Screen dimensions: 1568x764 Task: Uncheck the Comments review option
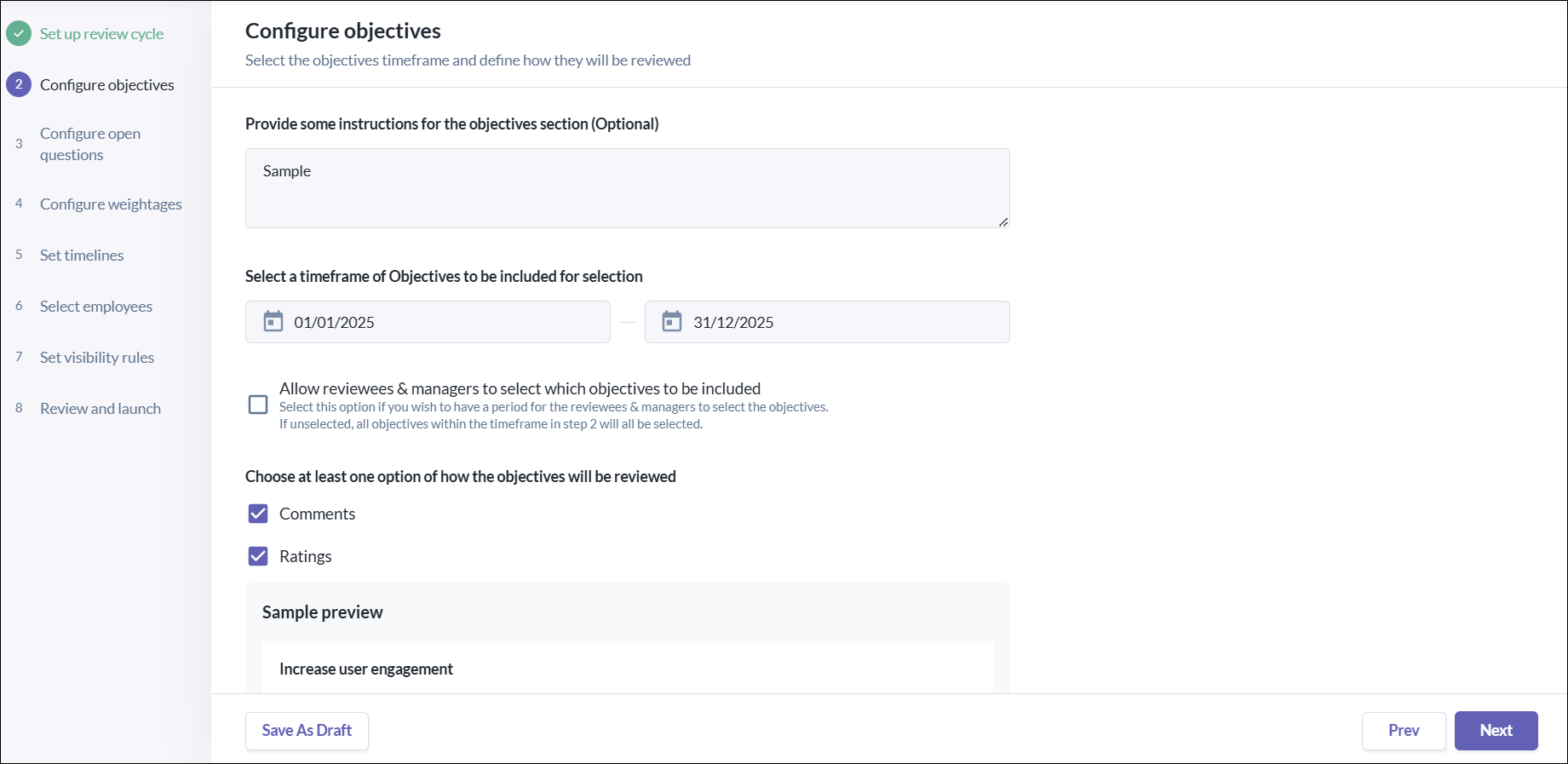coord(258,514)
